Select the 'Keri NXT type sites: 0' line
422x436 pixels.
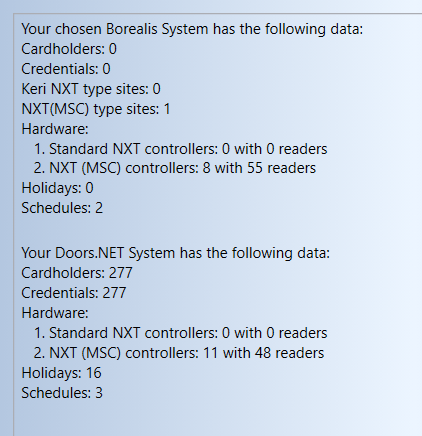click(x=91, y=89)
